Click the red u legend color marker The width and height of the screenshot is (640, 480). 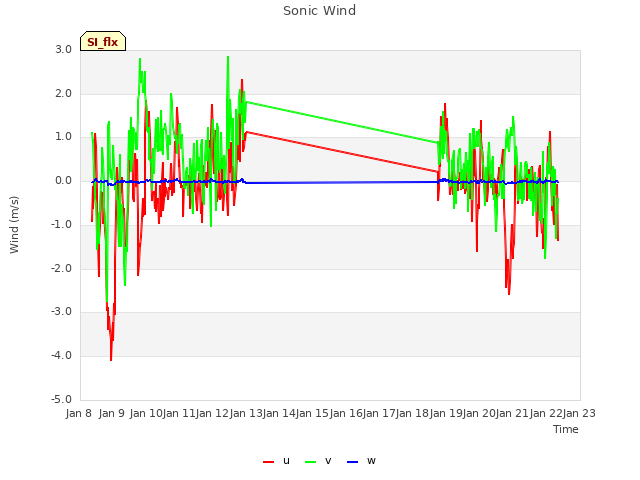pos(269,462)
